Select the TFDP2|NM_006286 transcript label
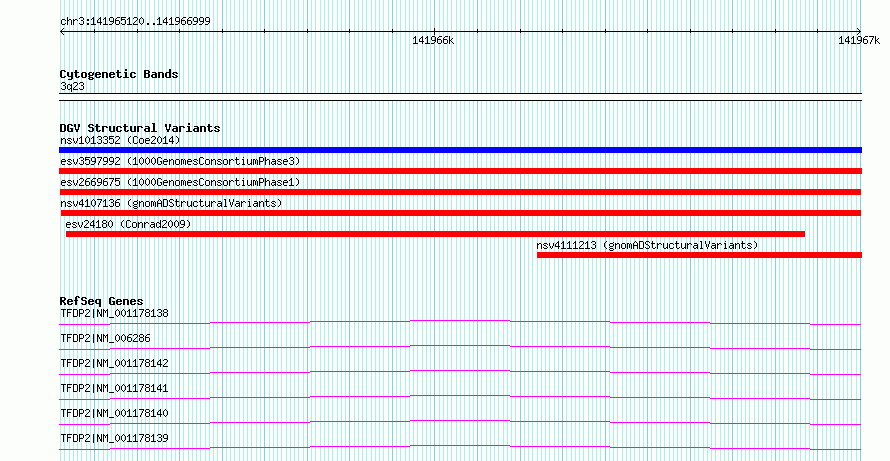This screenshot has width=890, height=461. [x=105, y=338]
